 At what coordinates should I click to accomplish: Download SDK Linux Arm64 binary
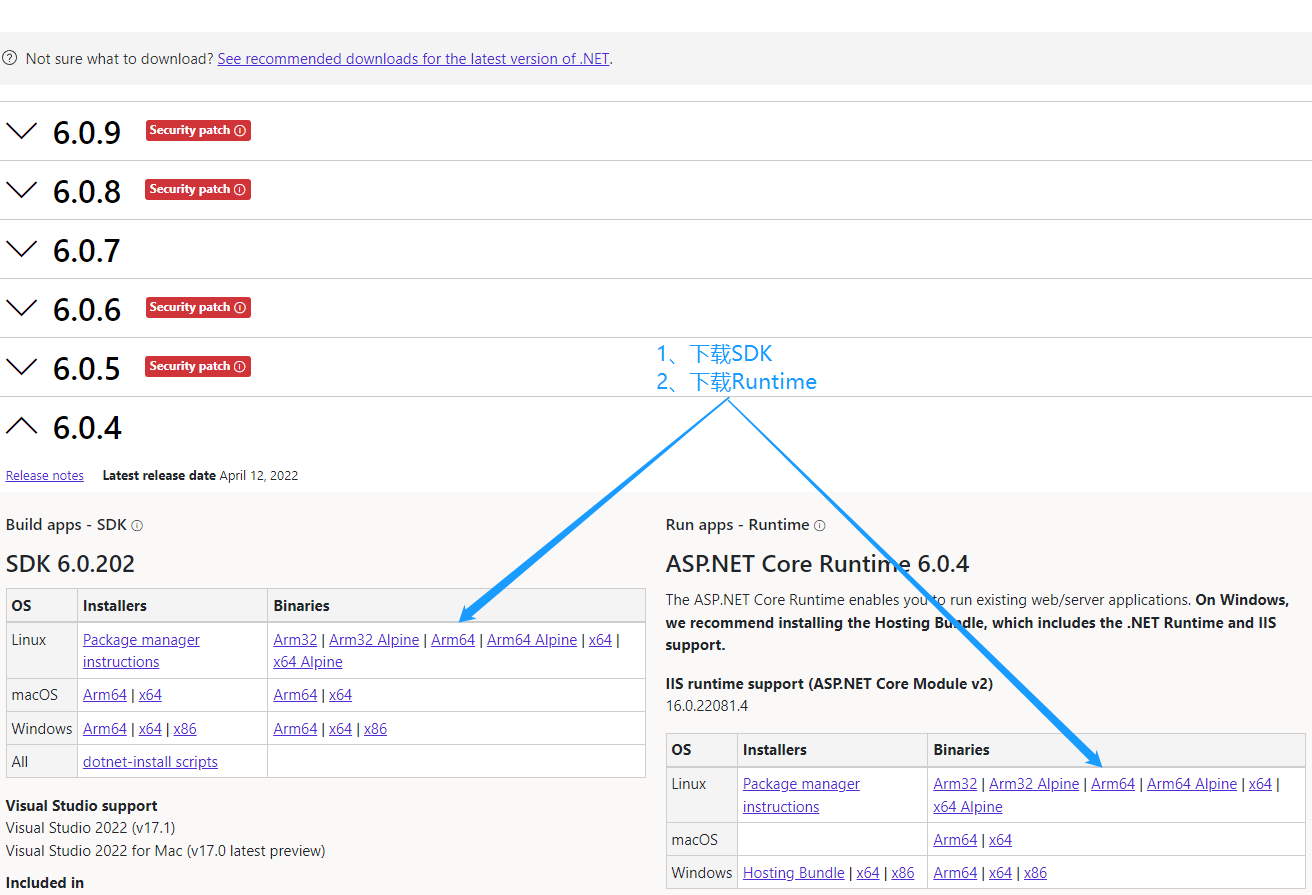tap(453, 640)
